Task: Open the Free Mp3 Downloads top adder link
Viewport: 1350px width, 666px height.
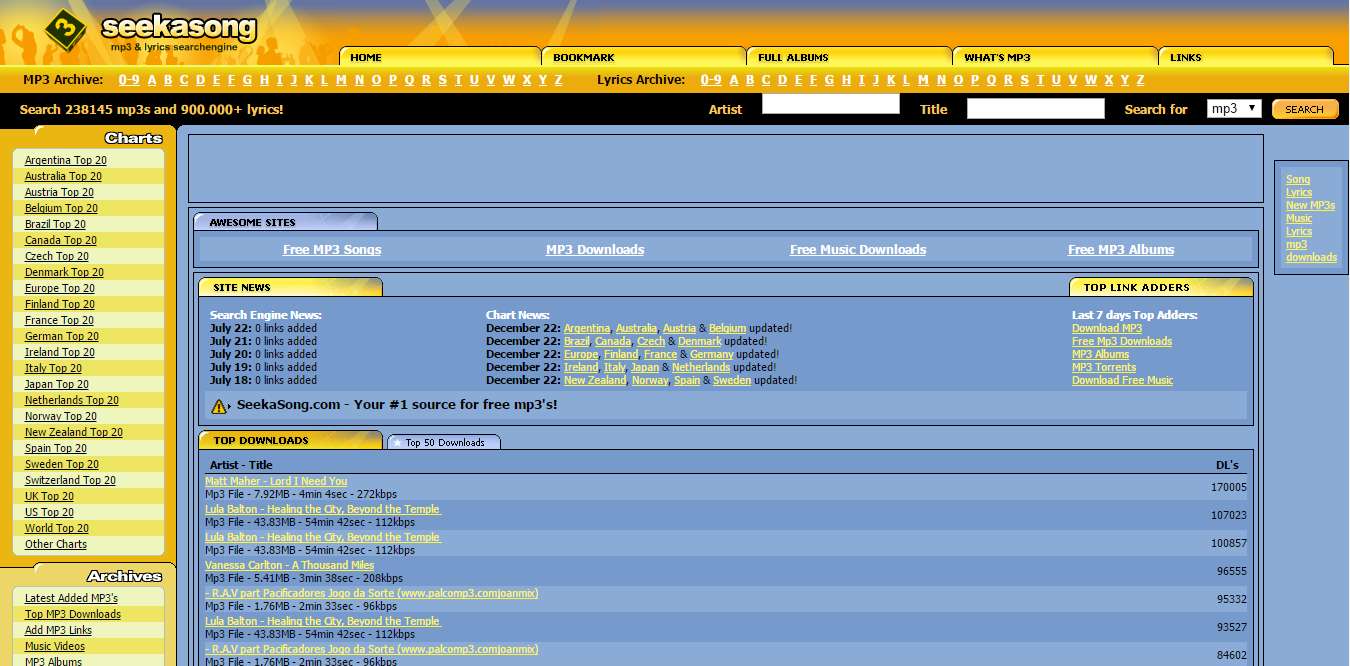Action: [x=1122, y=341]
